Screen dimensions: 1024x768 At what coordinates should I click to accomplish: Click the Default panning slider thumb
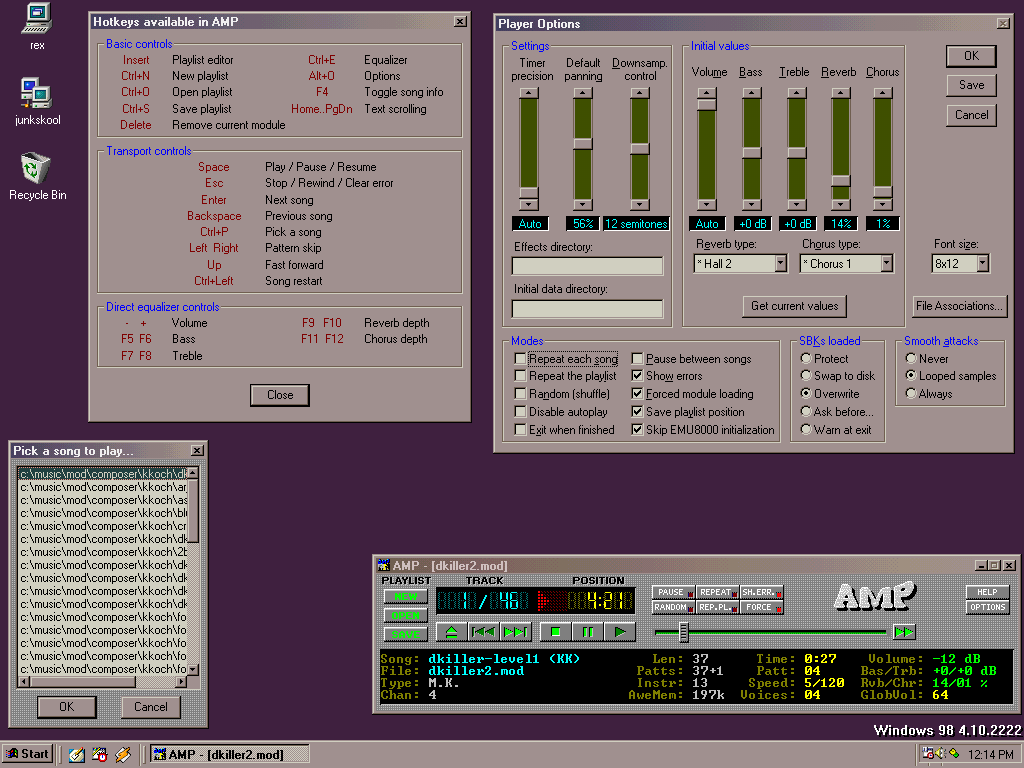tap(583, 144)
